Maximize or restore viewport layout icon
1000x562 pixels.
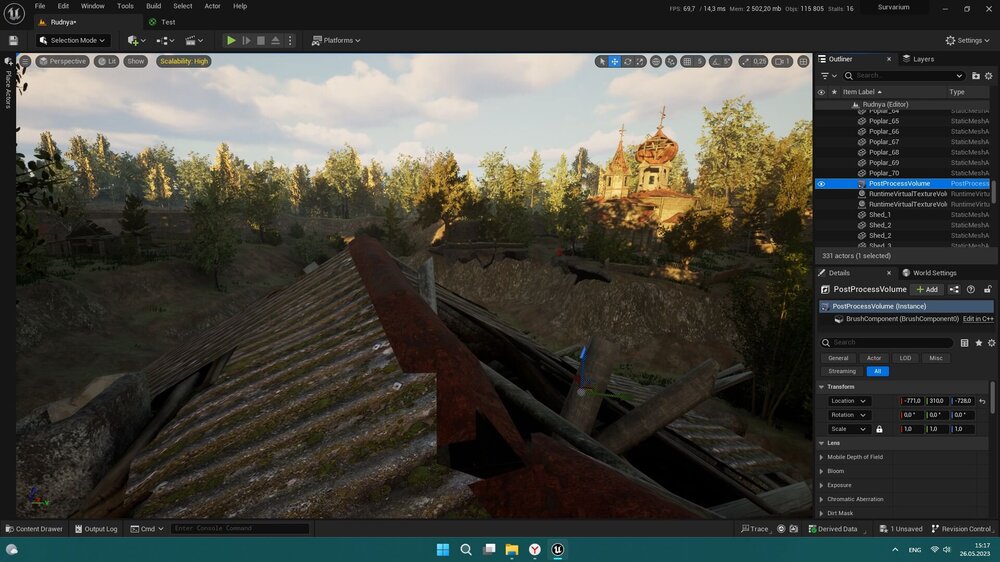click(x=803, y=61)
